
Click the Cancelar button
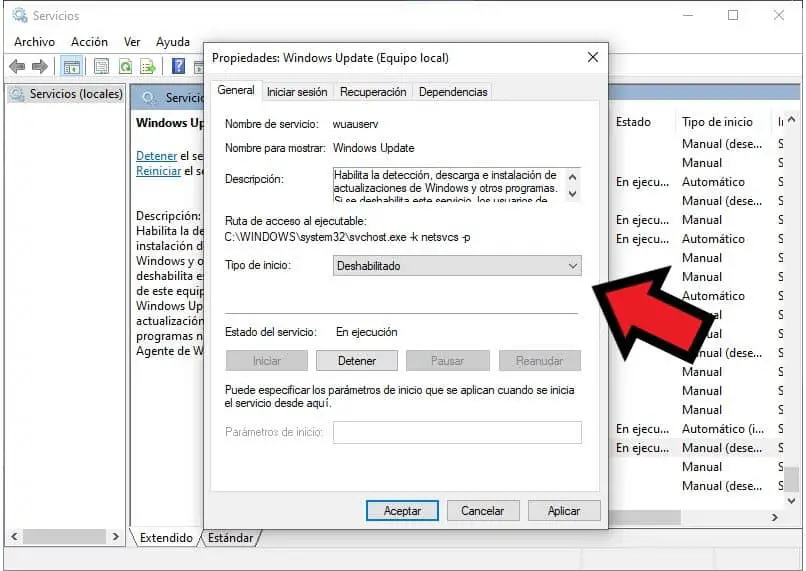click(483, 511)
